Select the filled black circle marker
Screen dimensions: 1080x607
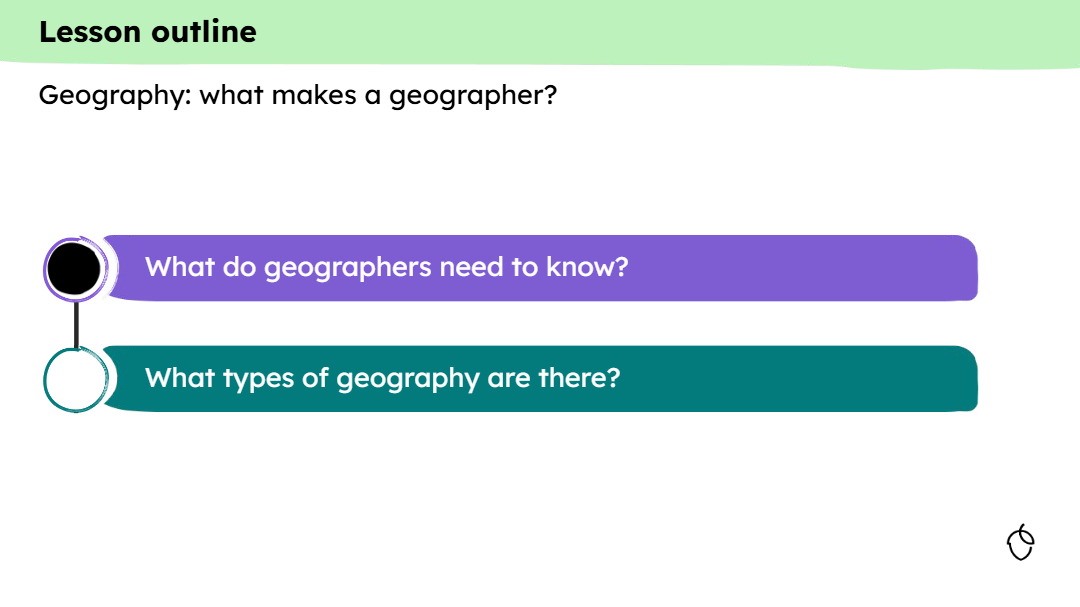point(75,269)
